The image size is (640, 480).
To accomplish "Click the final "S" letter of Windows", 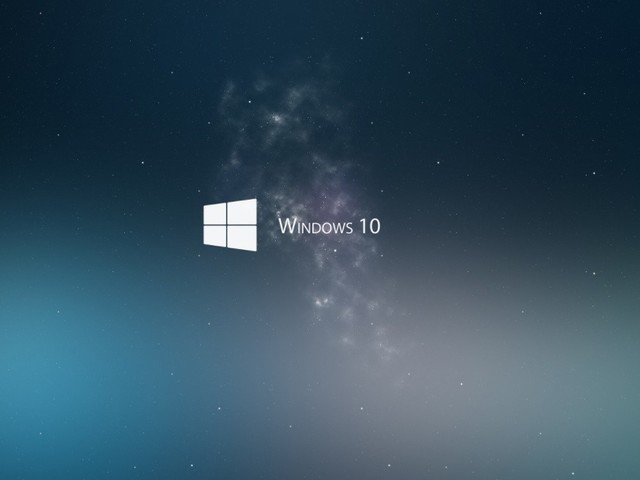I will [x=347, y=227].
